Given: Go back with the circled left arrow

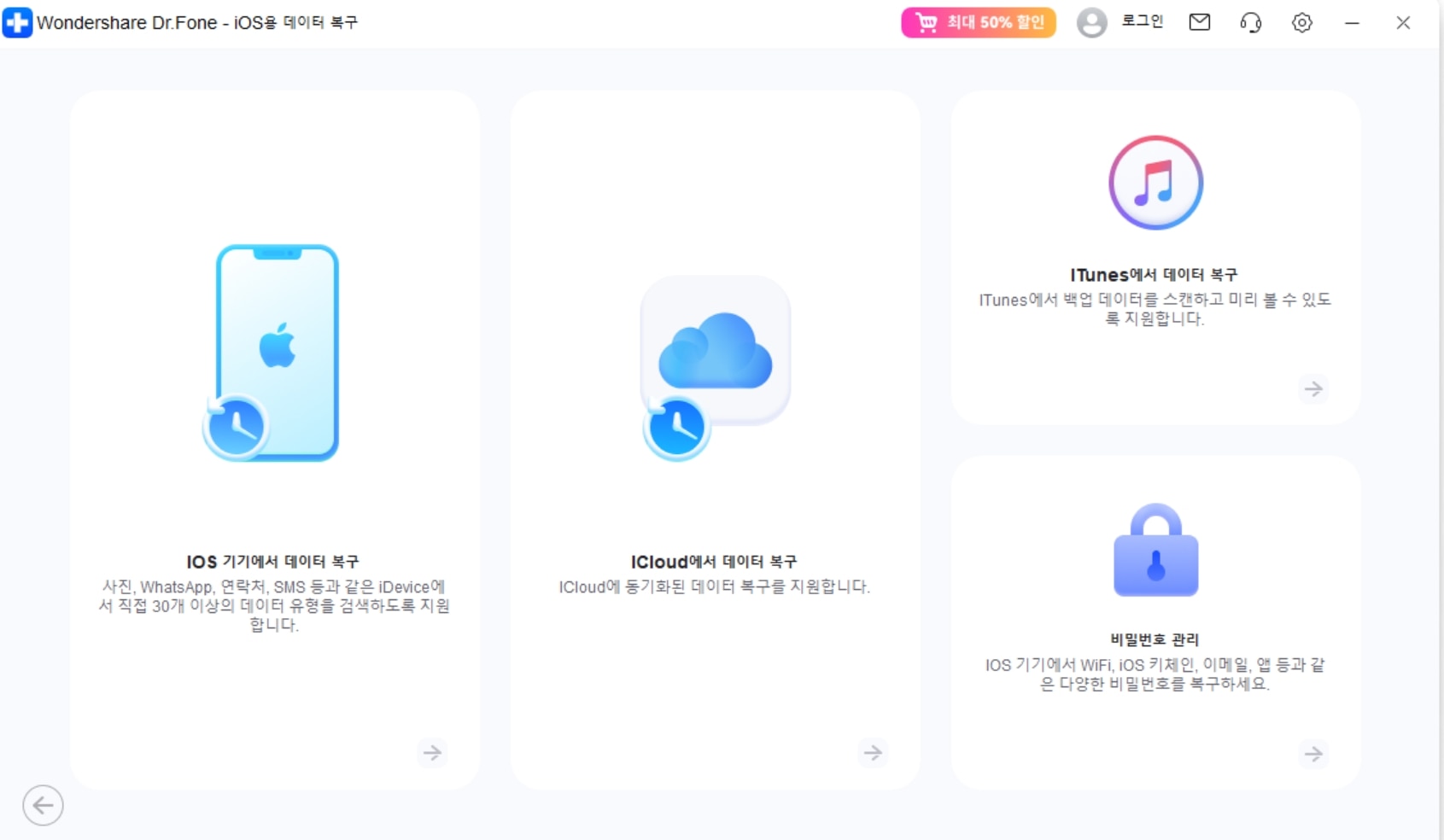Looking at the screenshot, I should tap(43, 805).
